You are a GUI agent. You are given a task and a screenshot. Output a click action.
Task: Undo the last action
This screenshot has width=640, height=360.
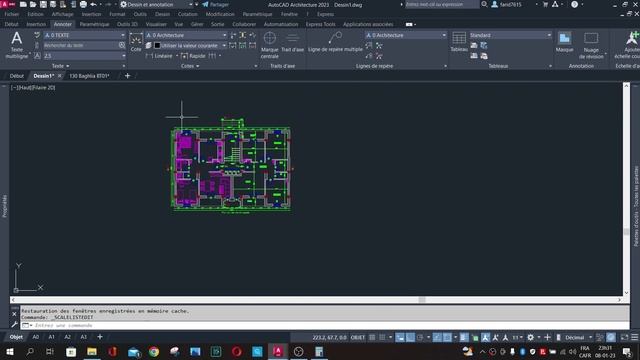coord(93,4)
